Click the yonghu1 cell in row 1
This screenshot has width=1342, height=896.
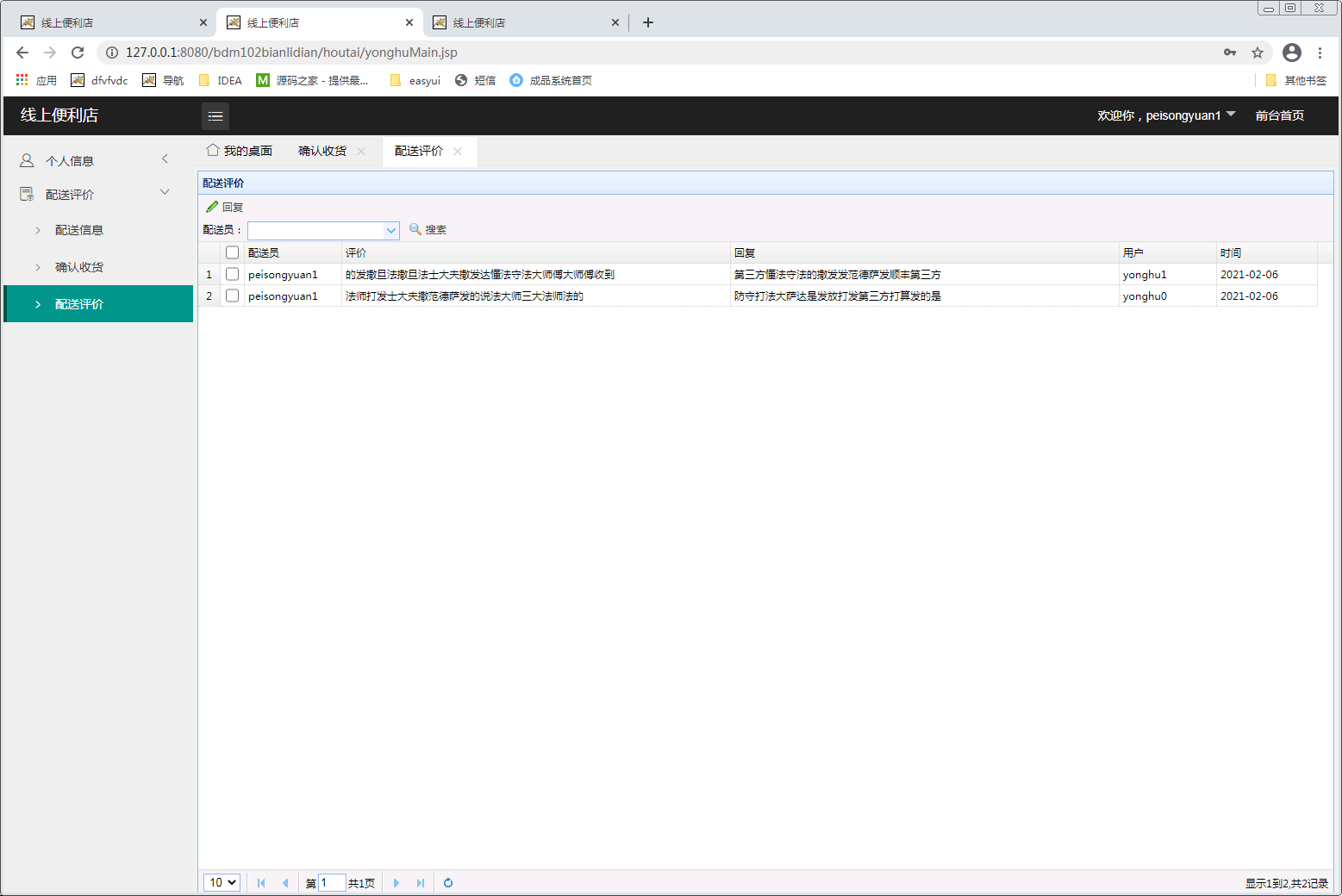pos(1168,274)
